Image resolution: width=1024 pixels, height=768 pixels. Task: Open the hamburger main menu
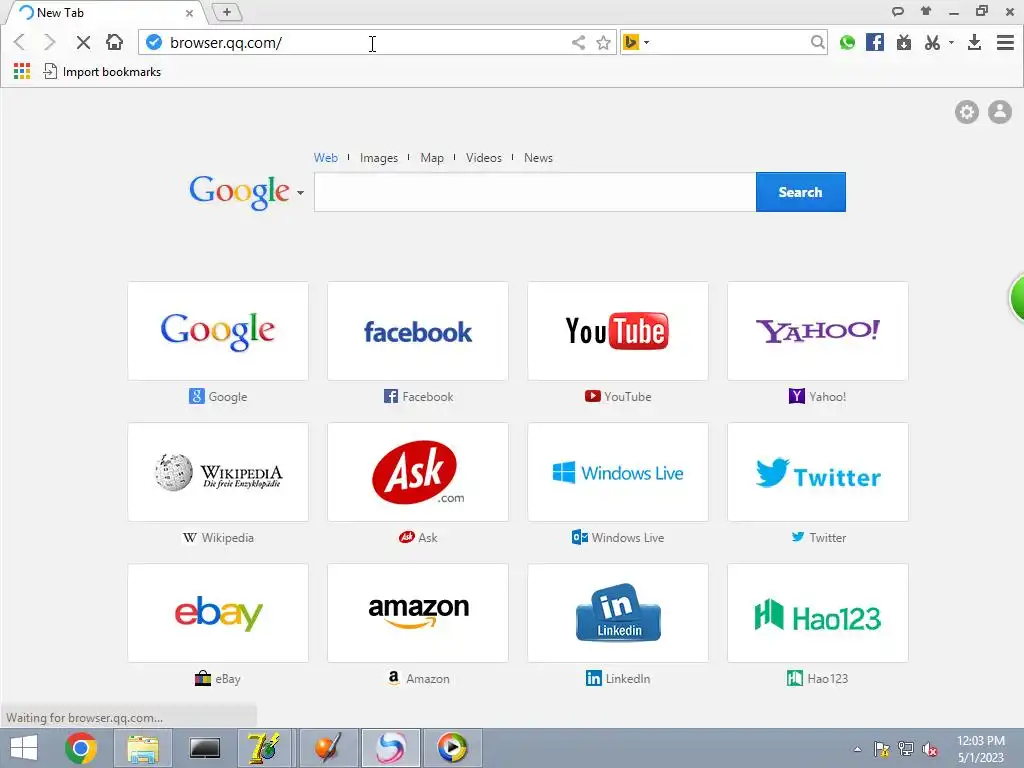click(1006, 42)
